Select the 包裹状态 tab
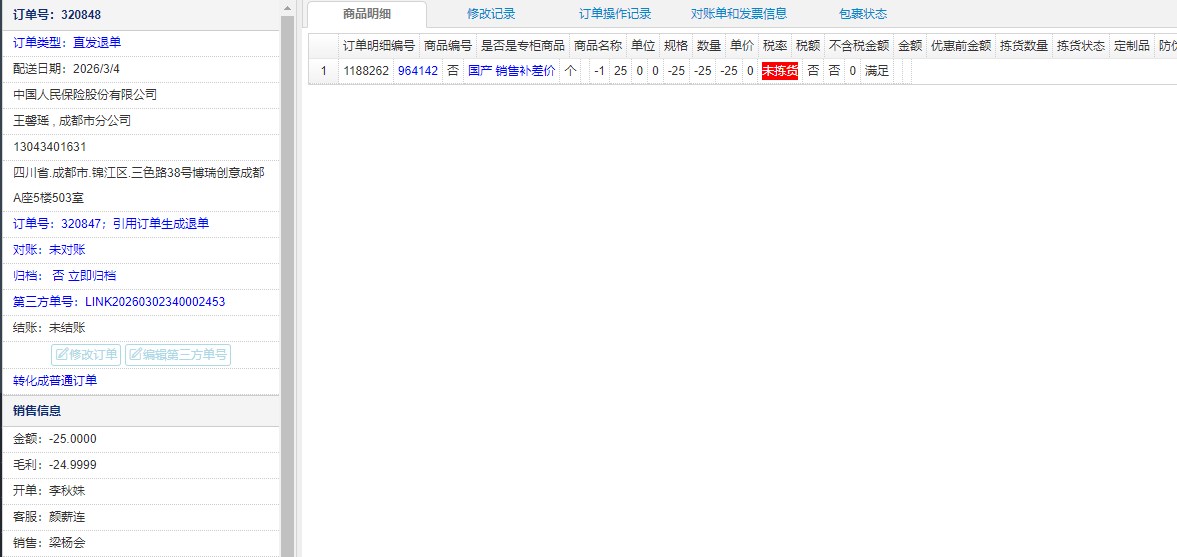1177x557 pixels. tap(863, 14)
